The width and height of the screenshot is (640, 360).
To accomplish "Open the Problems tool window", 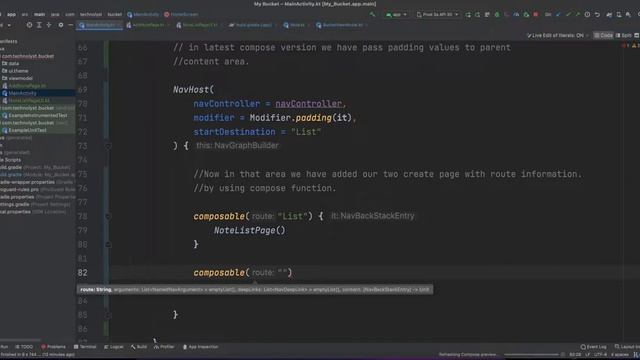I will click(x=53, y=347).
